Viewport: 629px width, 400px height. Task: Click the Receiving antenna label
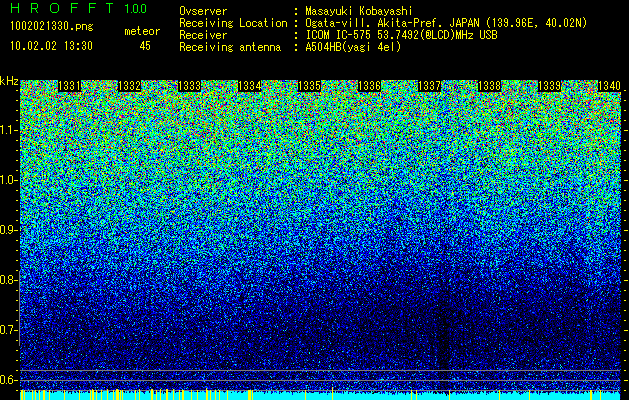230,47
